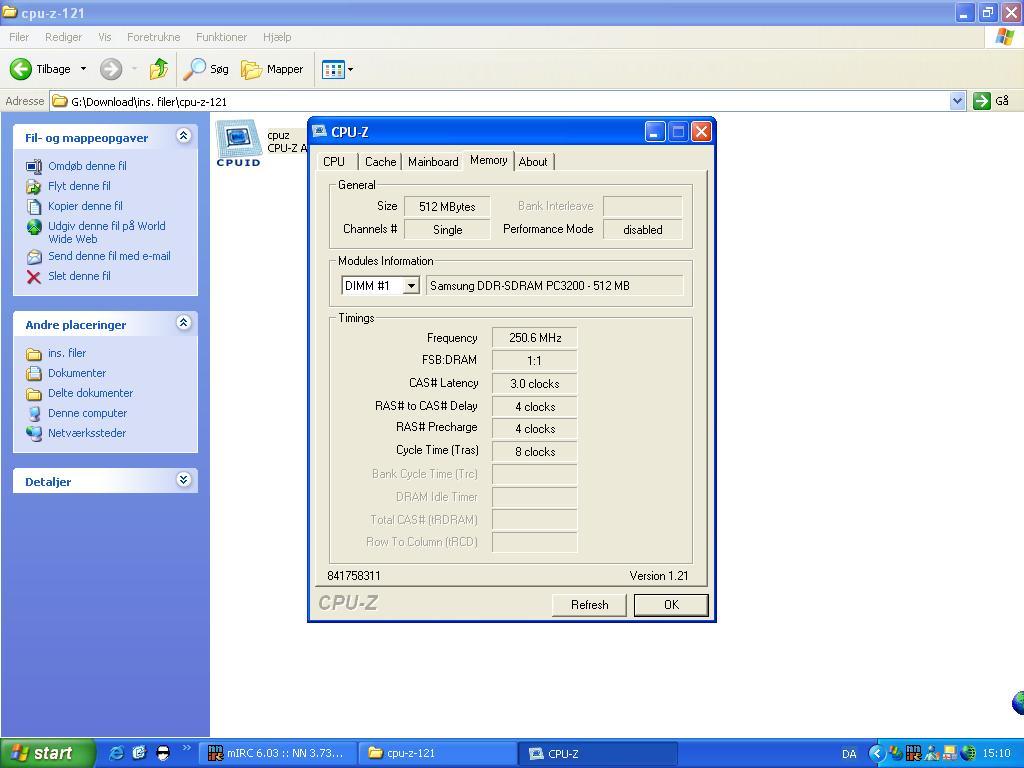
Task: Click Omdøb denne fil link
Action: [x=88, y=166]
